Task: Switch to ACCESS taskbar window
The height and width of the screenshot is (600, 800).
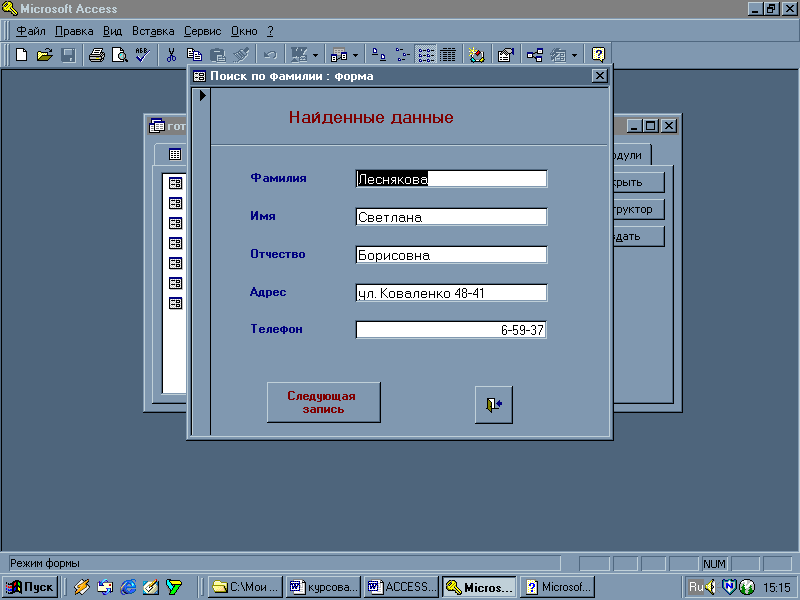Action: 401,587
